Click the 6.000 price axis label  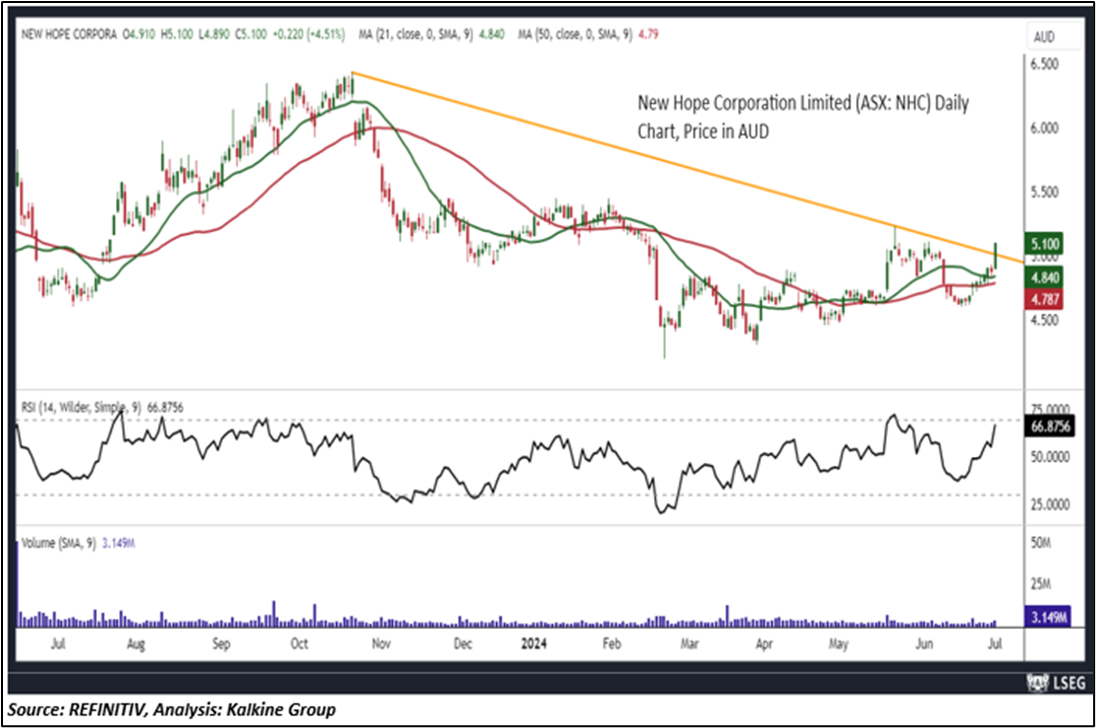point(1045,128)
